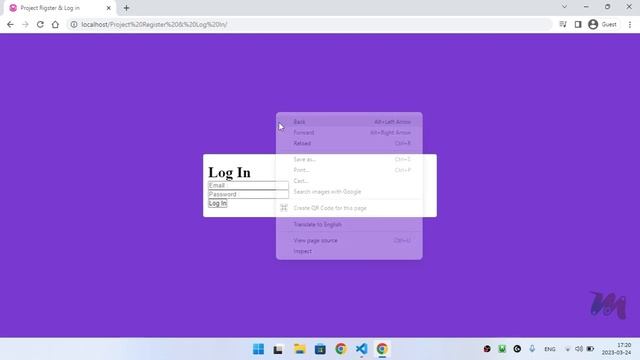This screenshot has width=640, height=360.
Task: Choose Save as... in the context menu
Action: 349,159
